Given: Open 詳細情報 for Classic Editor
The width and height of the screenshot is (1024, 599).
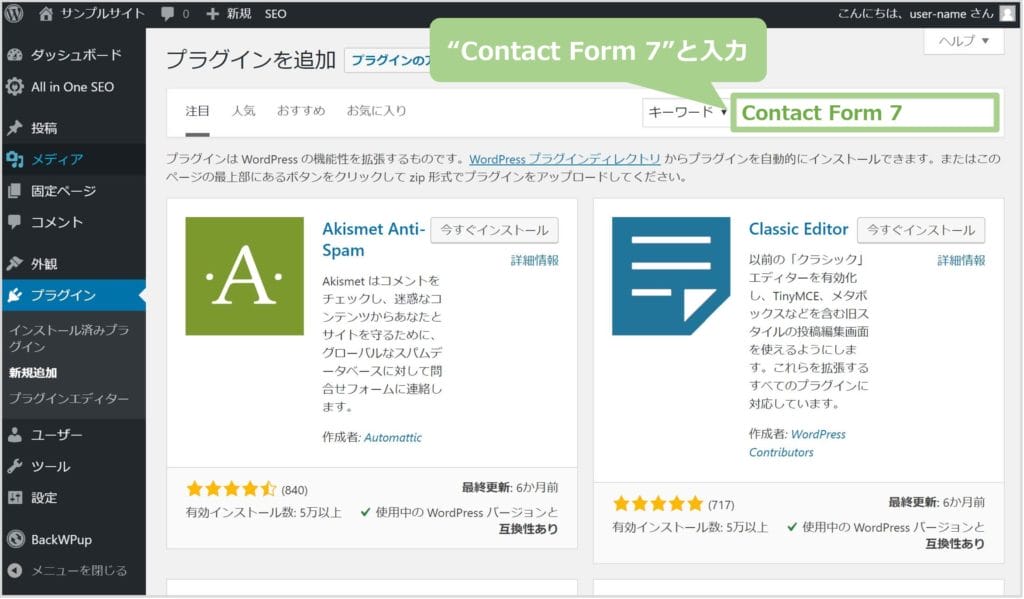Looking at the screenshot, I should (961, 260).
